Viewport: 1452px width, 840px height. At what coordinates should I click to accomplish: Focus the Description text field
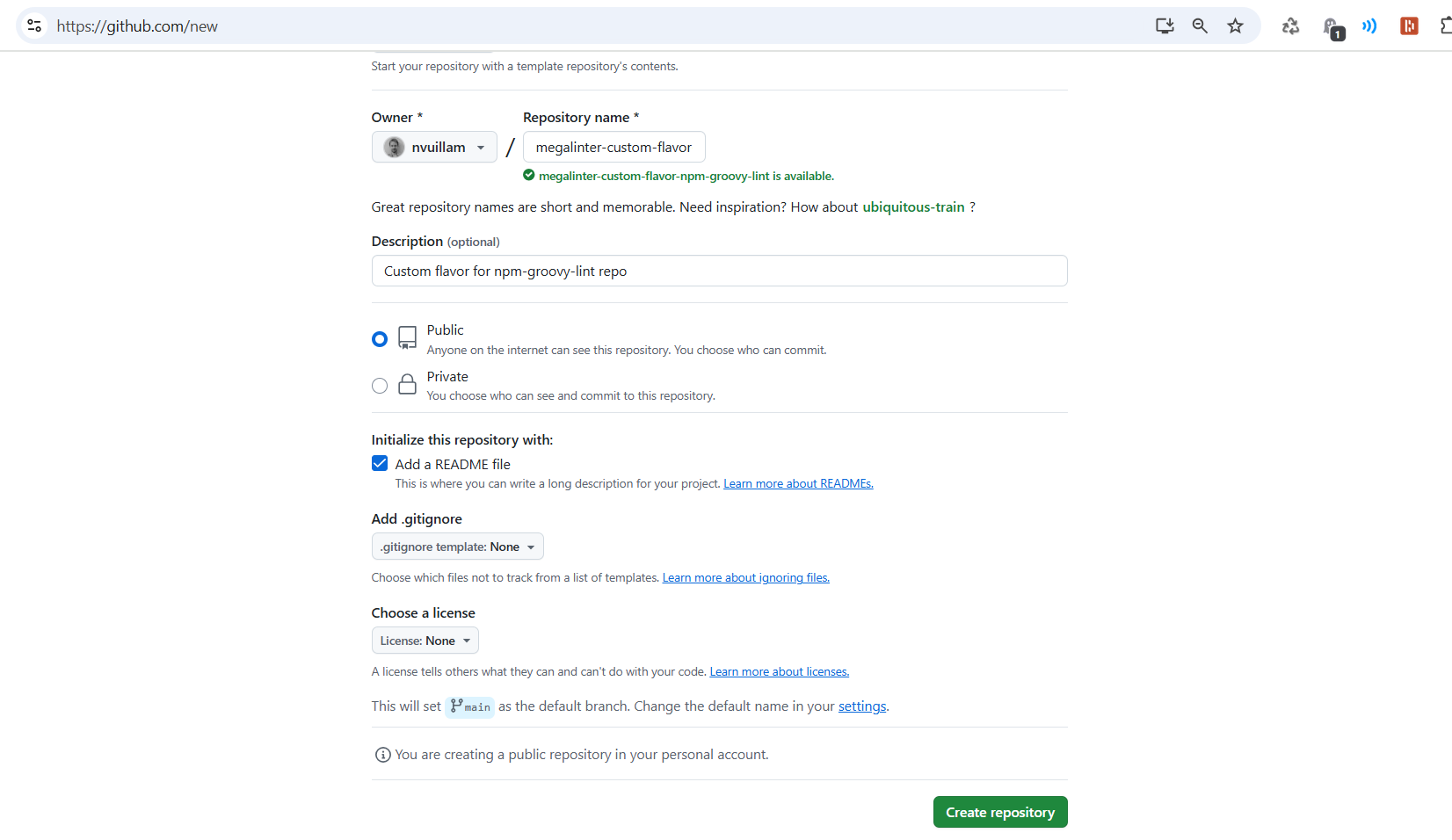(x=719, y=272)
